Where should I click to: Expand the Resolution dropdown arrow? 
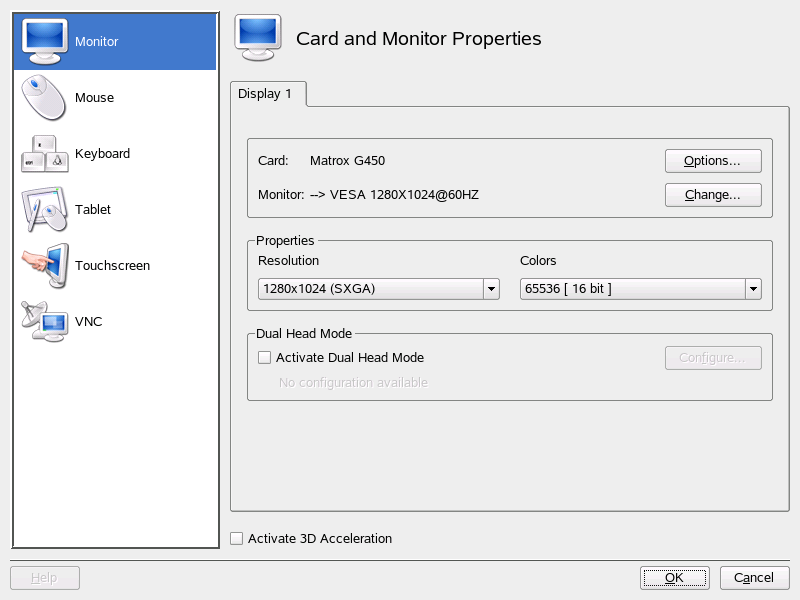coord(491,289)
